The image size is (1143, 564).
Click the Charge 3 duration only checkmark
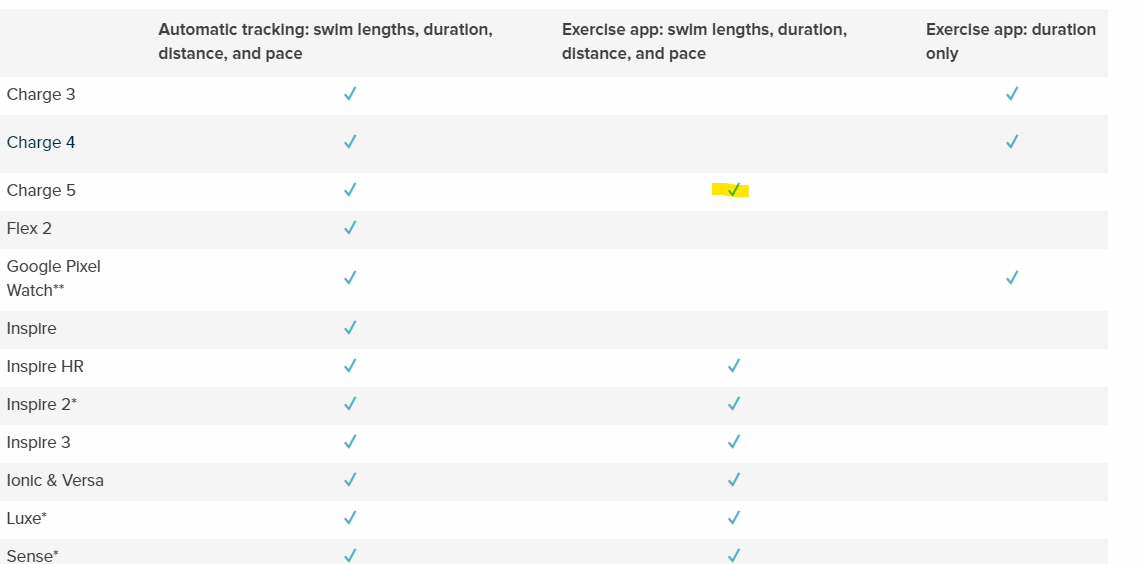pyautogui.click(x=1012, y=94)
